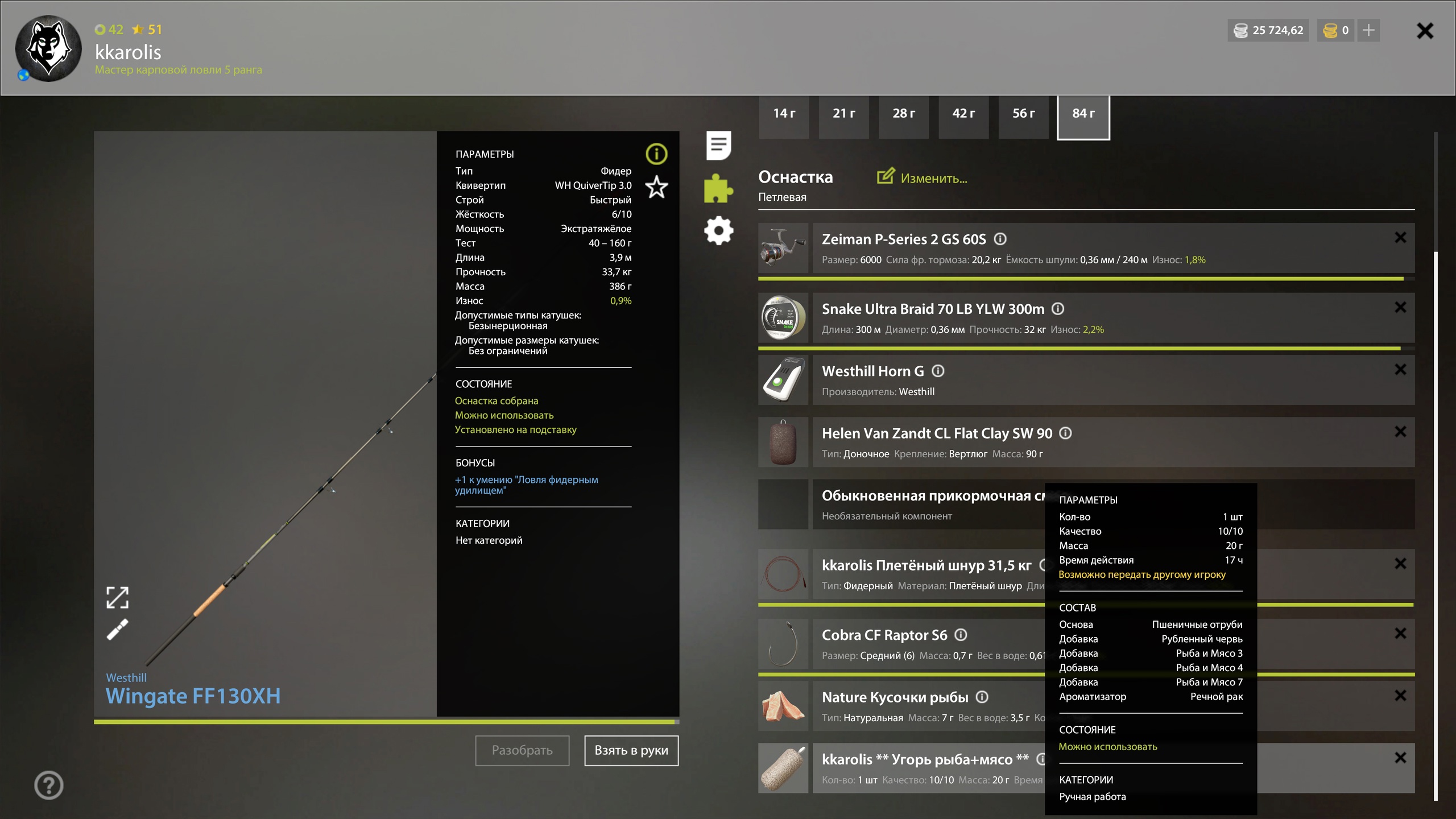Open the puzzle piece components icon
This screenshot has height=819, width=1456.
click(x=718, y=188)
